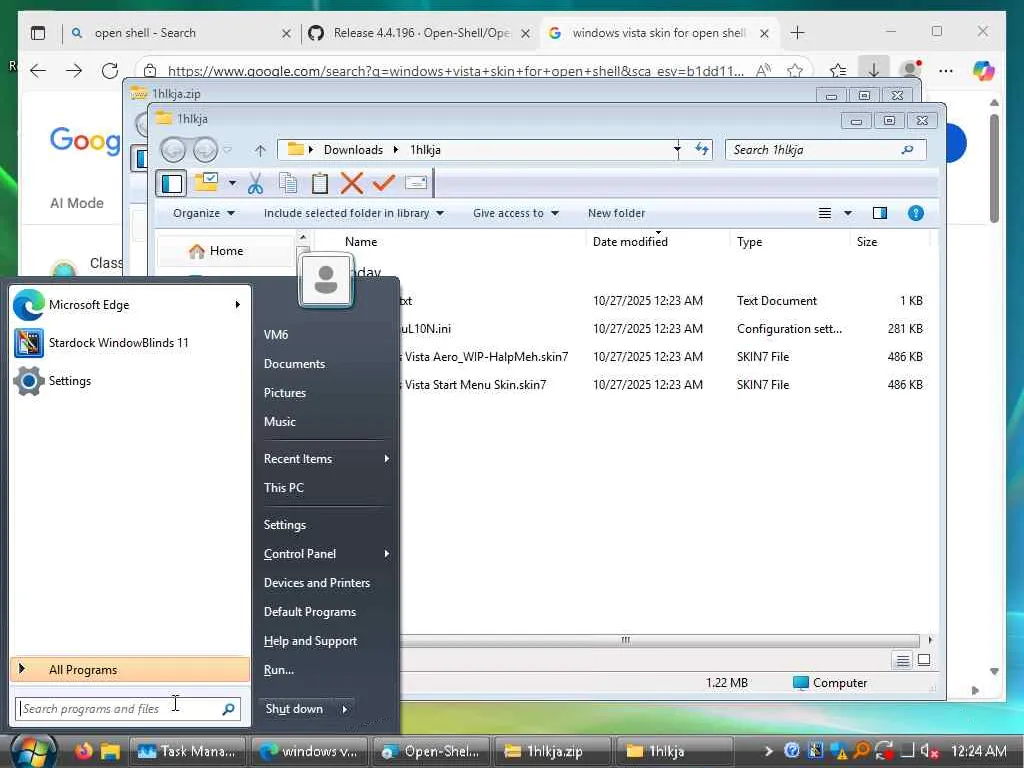Open Music from Start menu
1024x768 pixels.
coord(280,422)
